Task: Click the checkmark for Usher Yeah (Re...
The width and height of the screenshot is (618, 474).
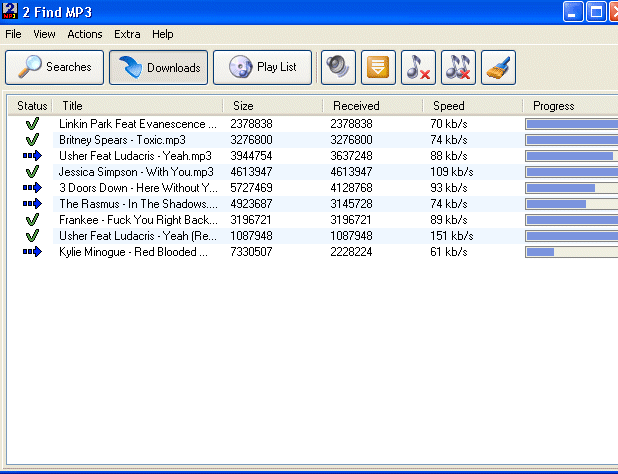Action: tap(32, 236)
